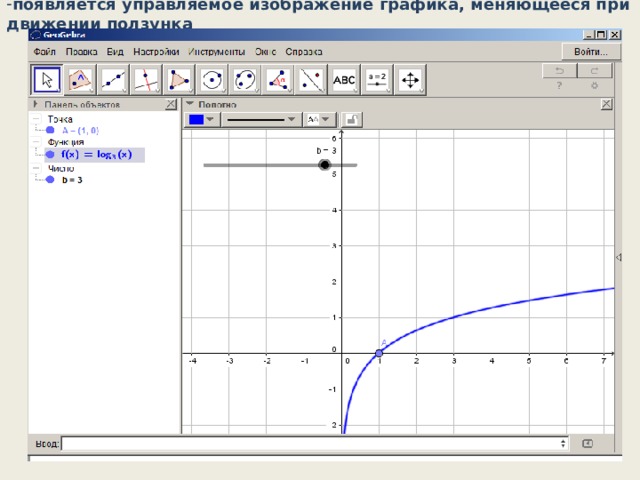Select the Move arrow tool
Screen dimensions: 640x480
pos(47,80)
